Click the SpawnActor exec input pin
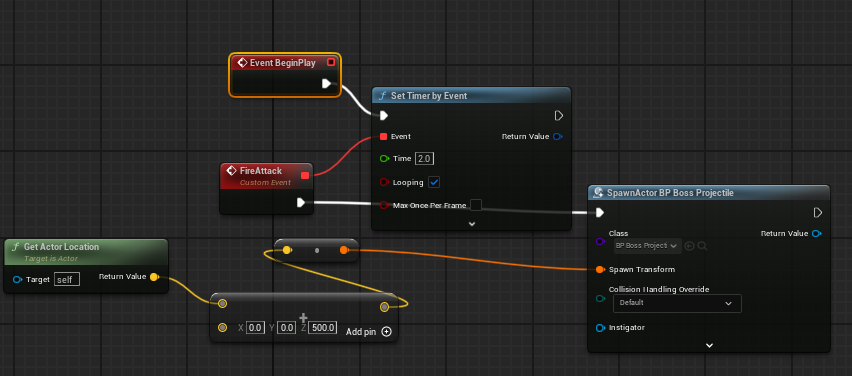This screenshot has height=376, width=852. click(x=599, y=212)
